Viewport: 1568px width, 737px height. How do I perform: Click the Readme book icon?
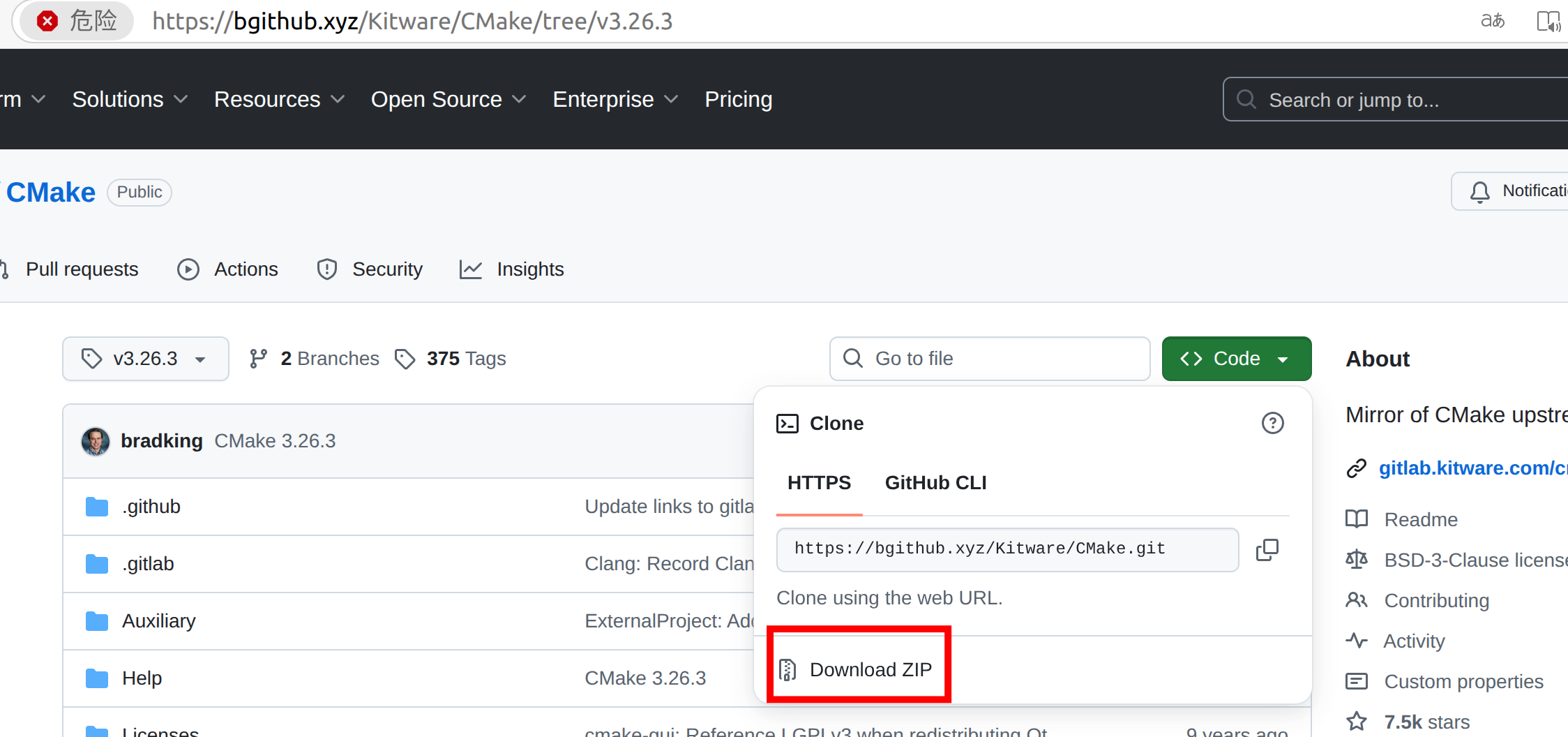click(x=1357, y=519)
